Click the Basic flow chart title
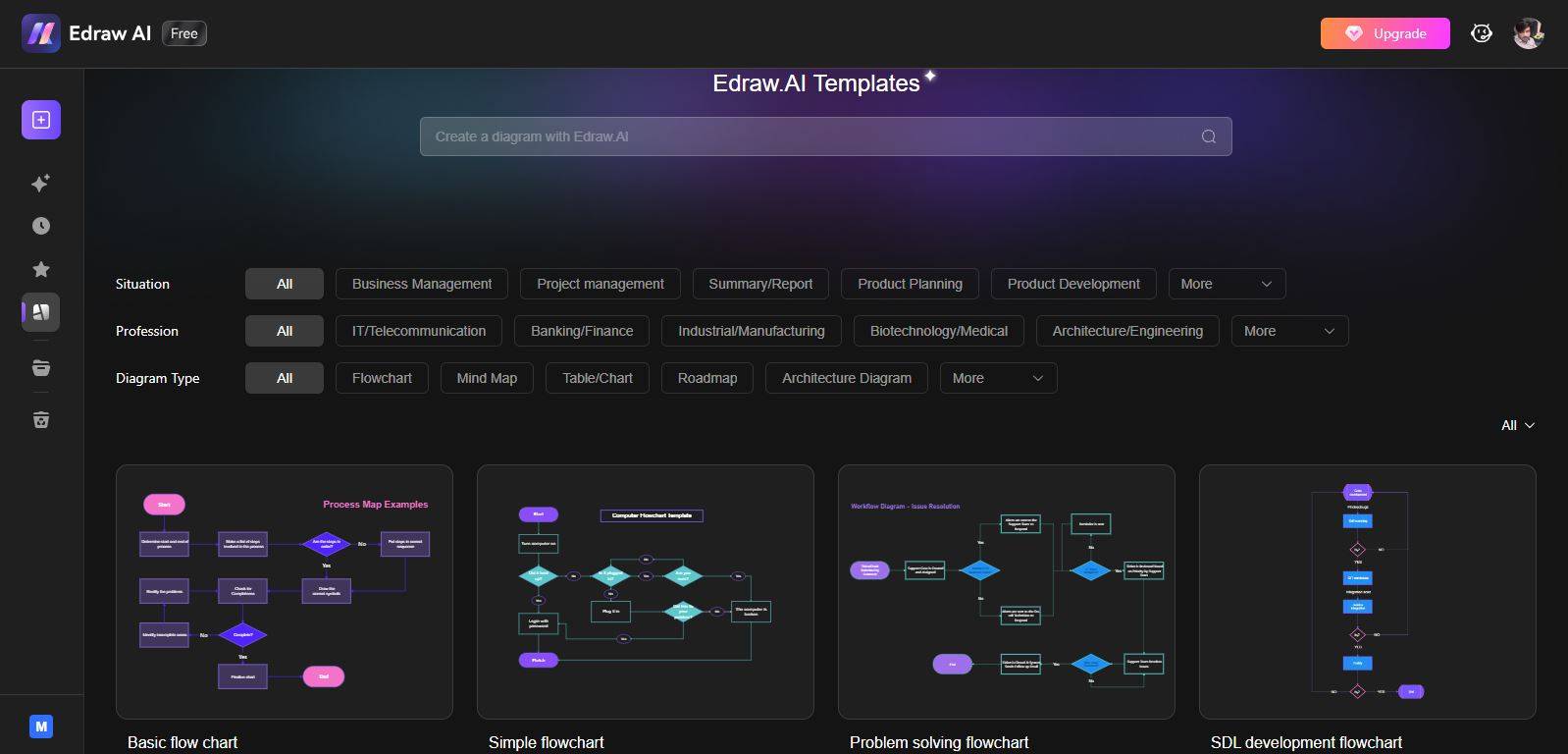The image size is (1568, 754). click(183, 742)
